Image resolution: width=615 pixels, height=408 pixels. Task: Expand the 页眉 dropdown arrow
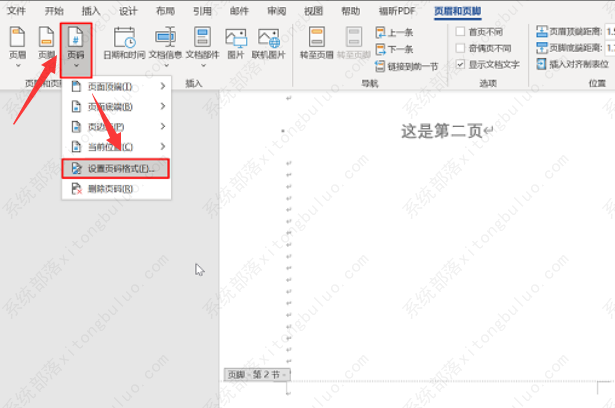(x=18, y=66)
